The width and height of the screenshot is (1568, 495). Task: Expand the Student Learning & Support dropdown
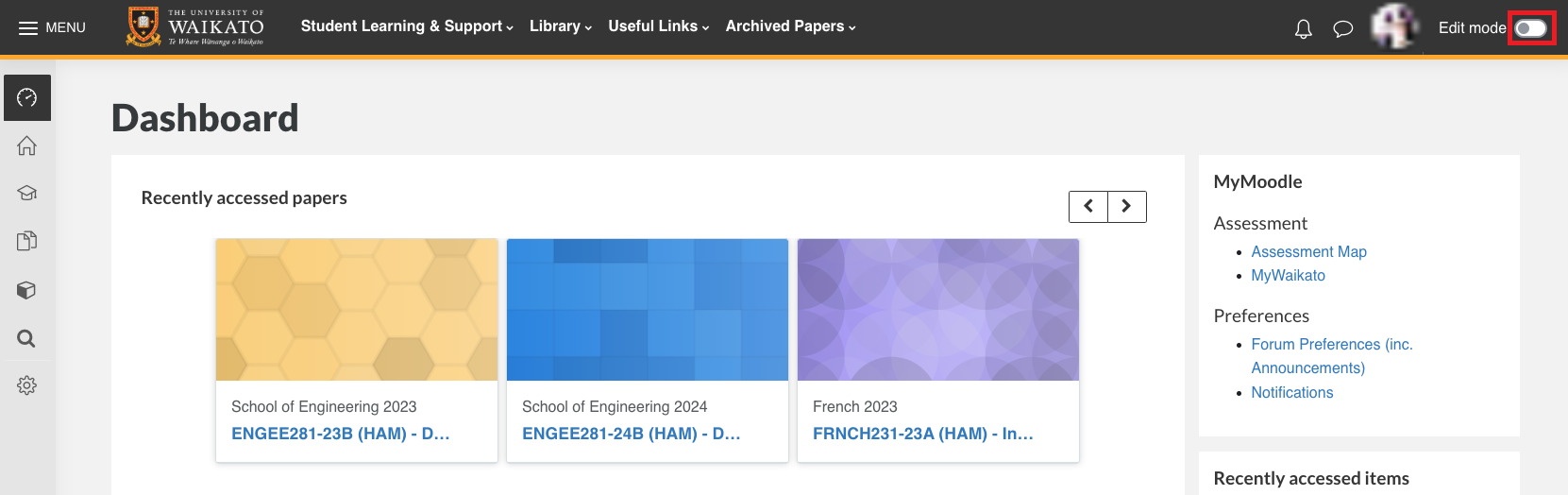click(407, 26)
